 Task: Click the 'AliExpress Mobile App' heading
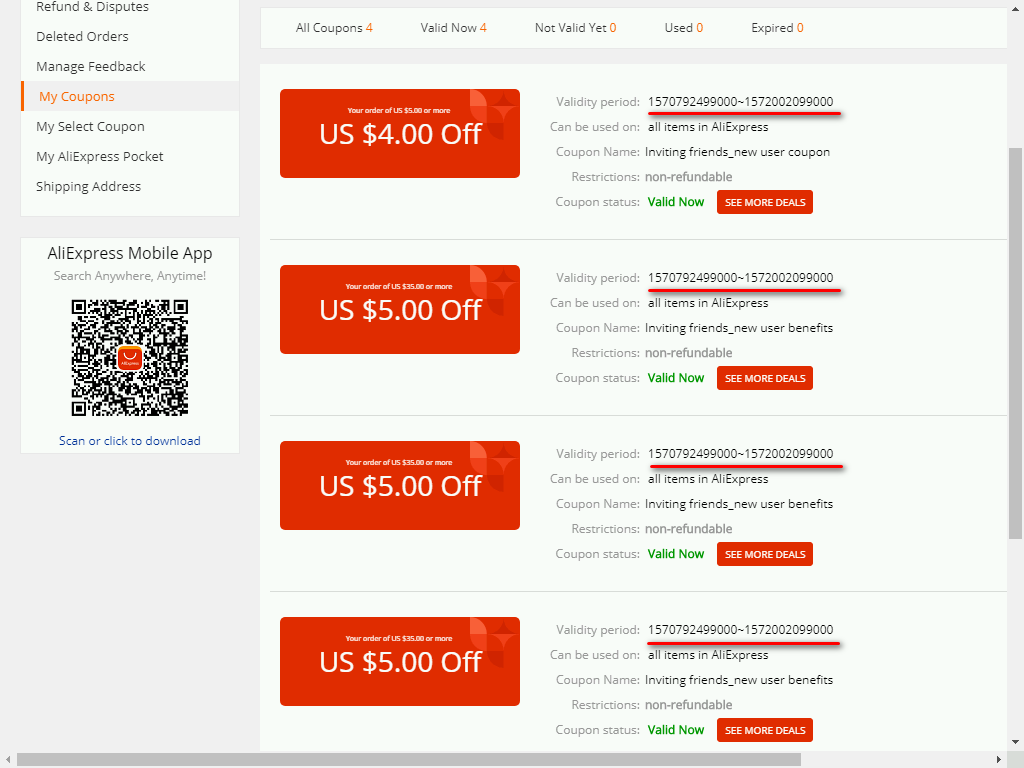tap(130, 253)
